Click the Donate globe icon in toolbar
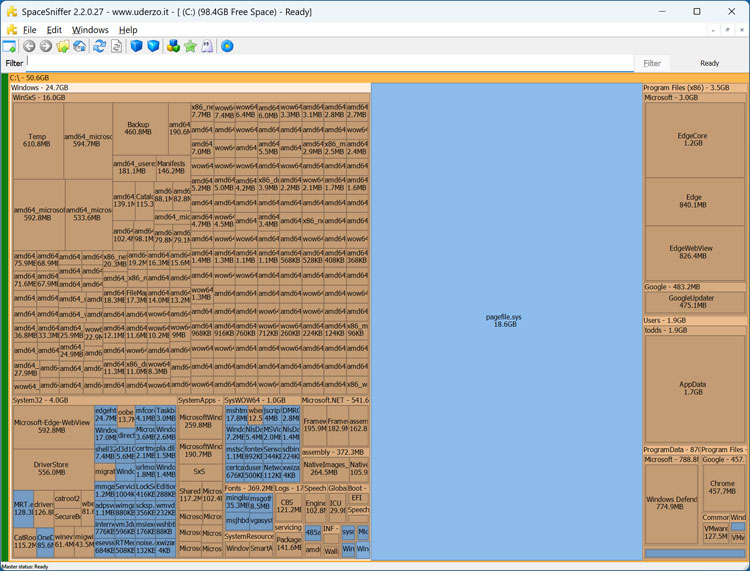 pos(227,46)
